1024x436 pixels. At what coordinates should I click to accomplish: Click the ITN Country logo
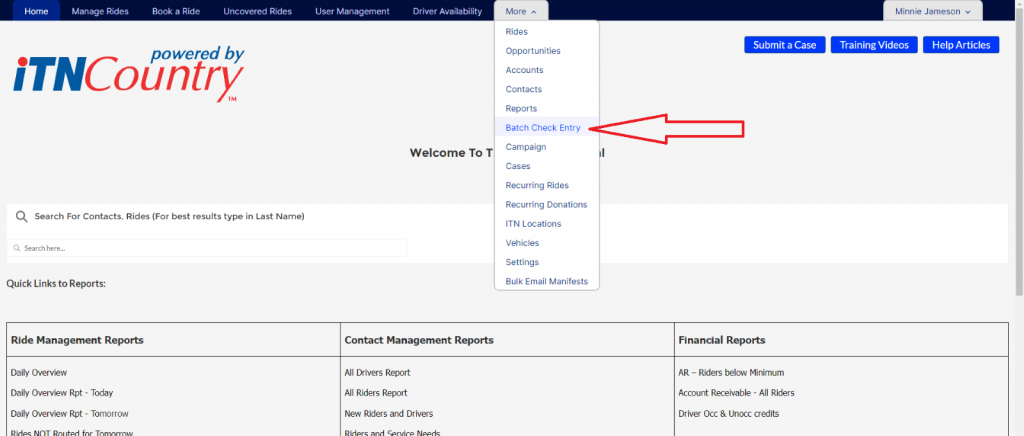tap(129, 75)
